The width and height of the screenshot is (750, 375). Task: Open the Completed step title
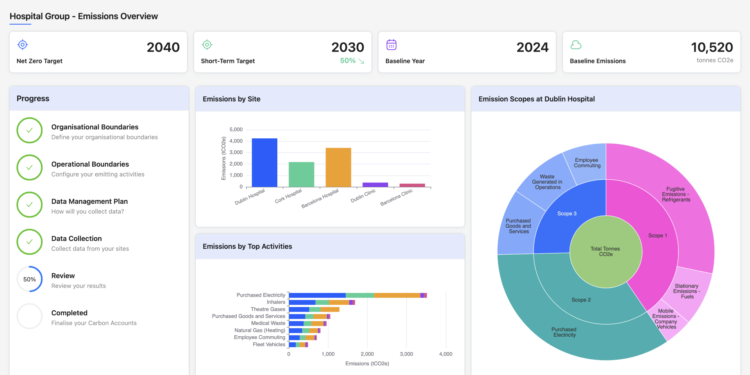69,313
